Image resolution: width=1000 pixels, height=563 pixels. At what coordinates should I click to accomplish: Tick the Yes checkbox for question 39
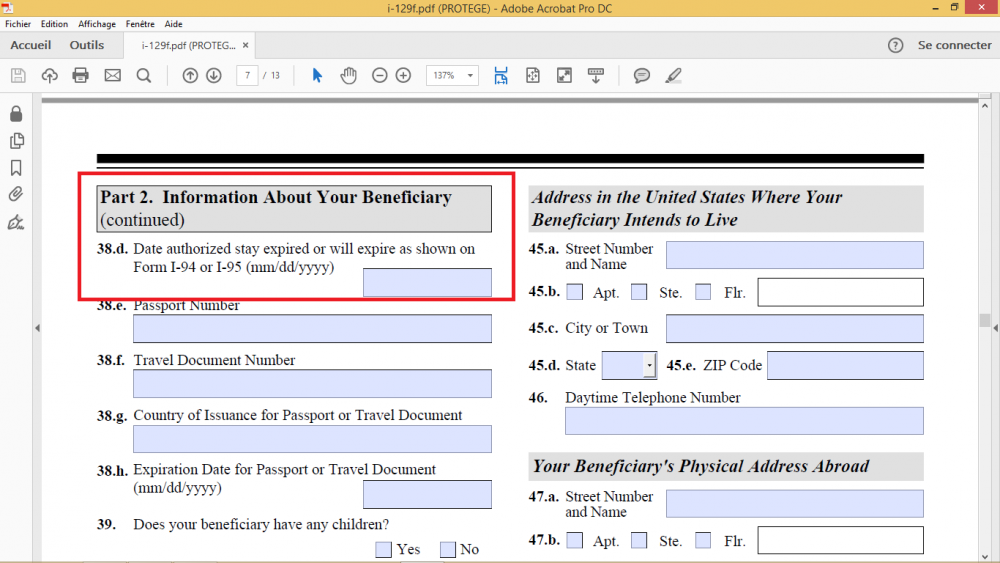[x=383, y=549]
